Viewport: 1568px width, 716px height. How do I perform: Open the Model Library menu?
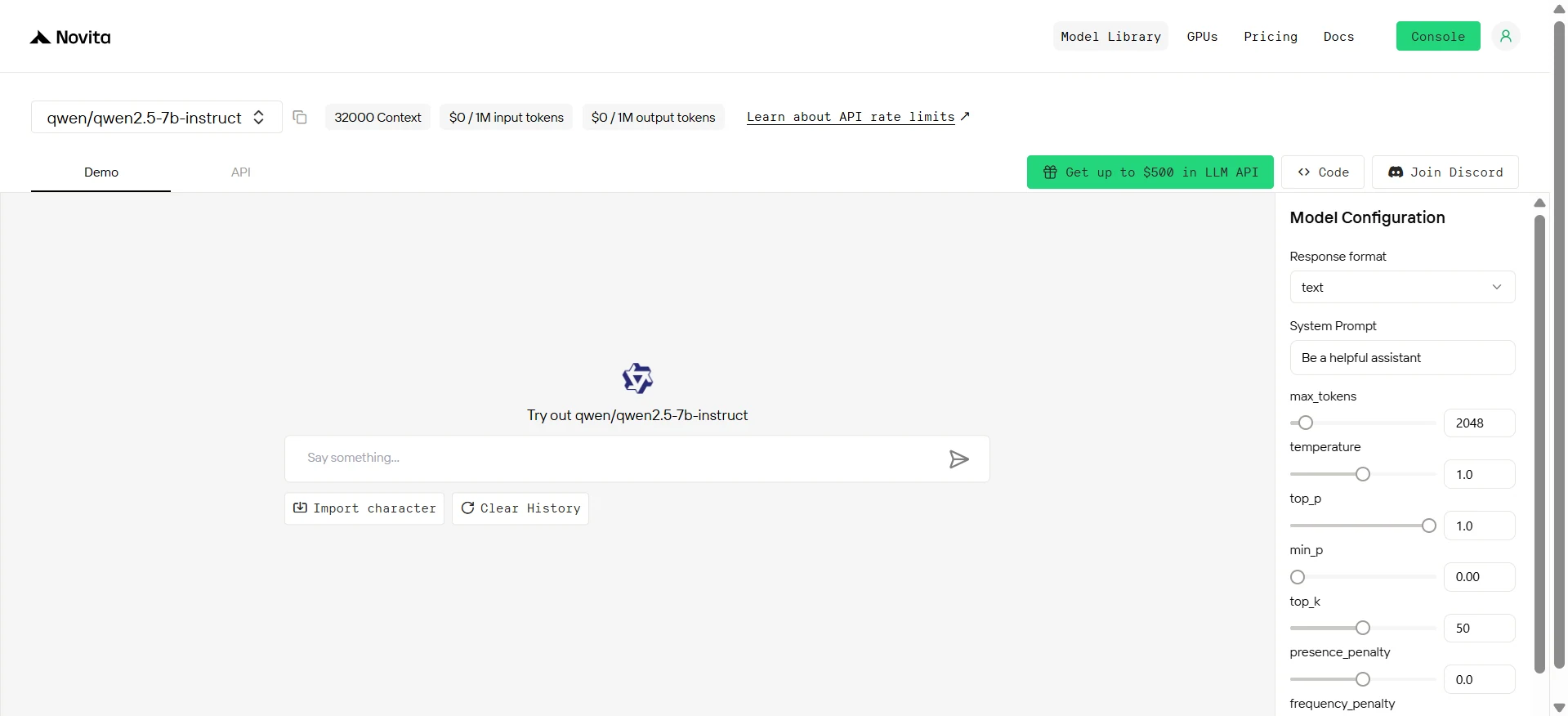[1110, 36]
